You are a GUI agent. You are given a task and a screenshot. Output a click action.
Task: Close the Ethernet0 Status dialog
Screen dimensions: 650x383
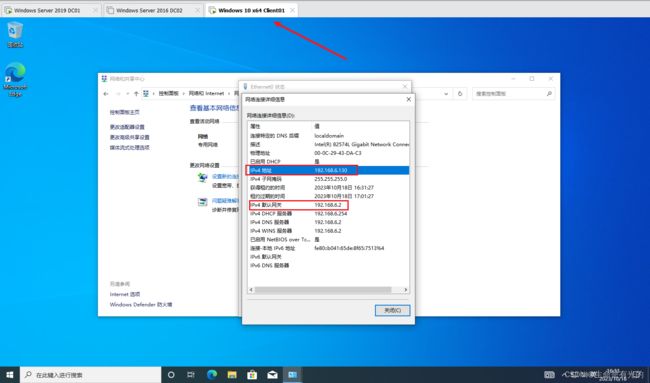tap(405, 86)
